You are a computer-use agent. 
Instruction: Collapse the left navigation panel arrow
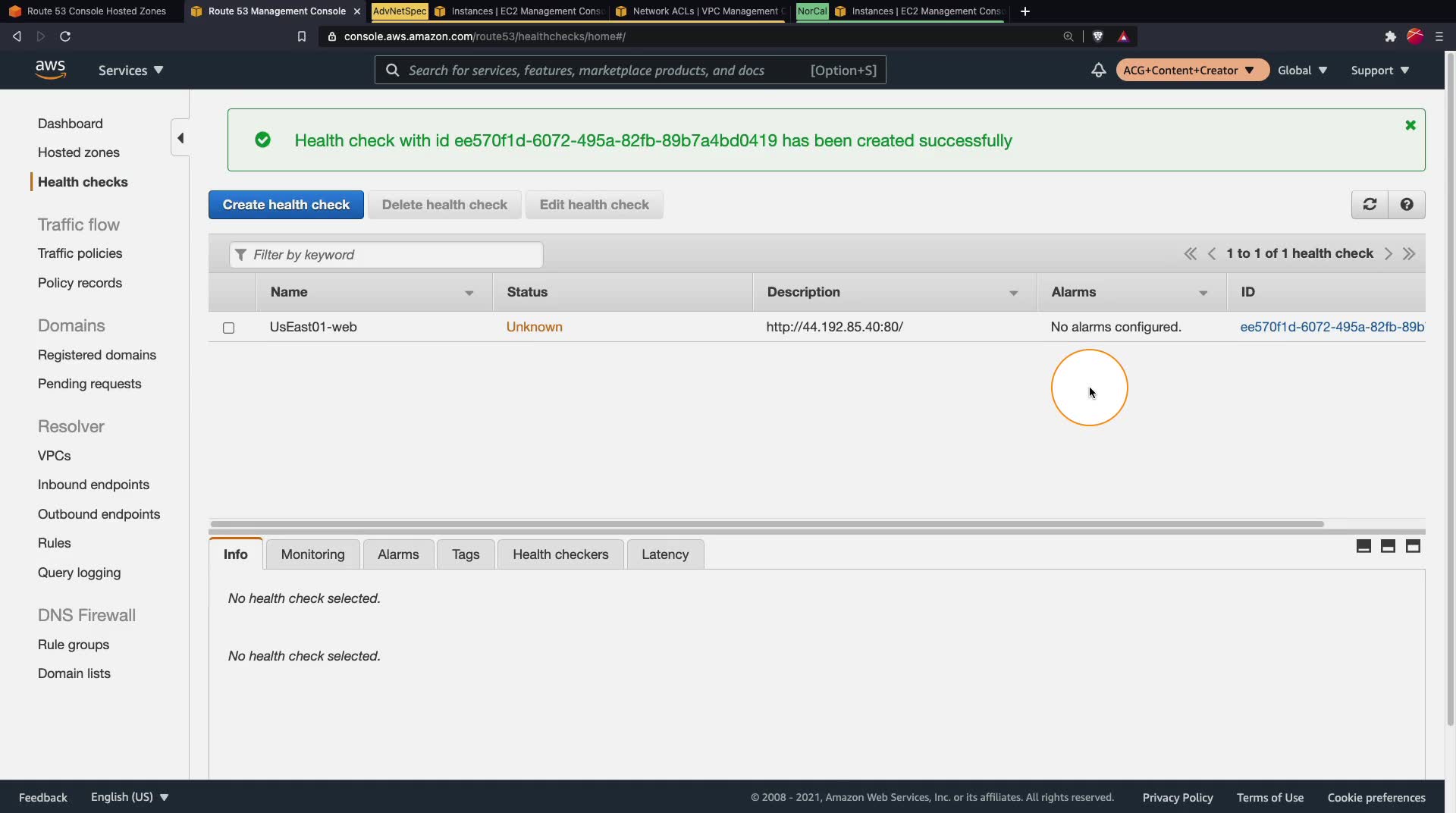tap(180, 138)
